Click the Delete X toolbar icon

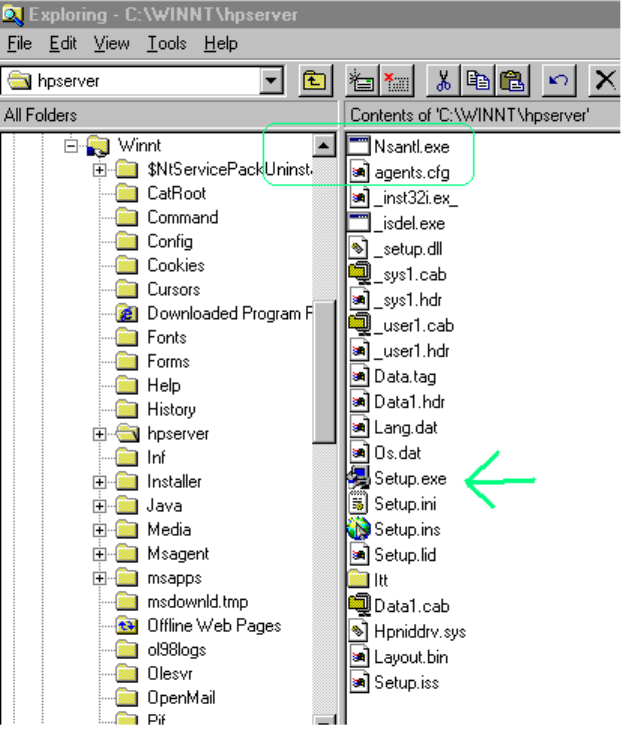click(606, 81)
